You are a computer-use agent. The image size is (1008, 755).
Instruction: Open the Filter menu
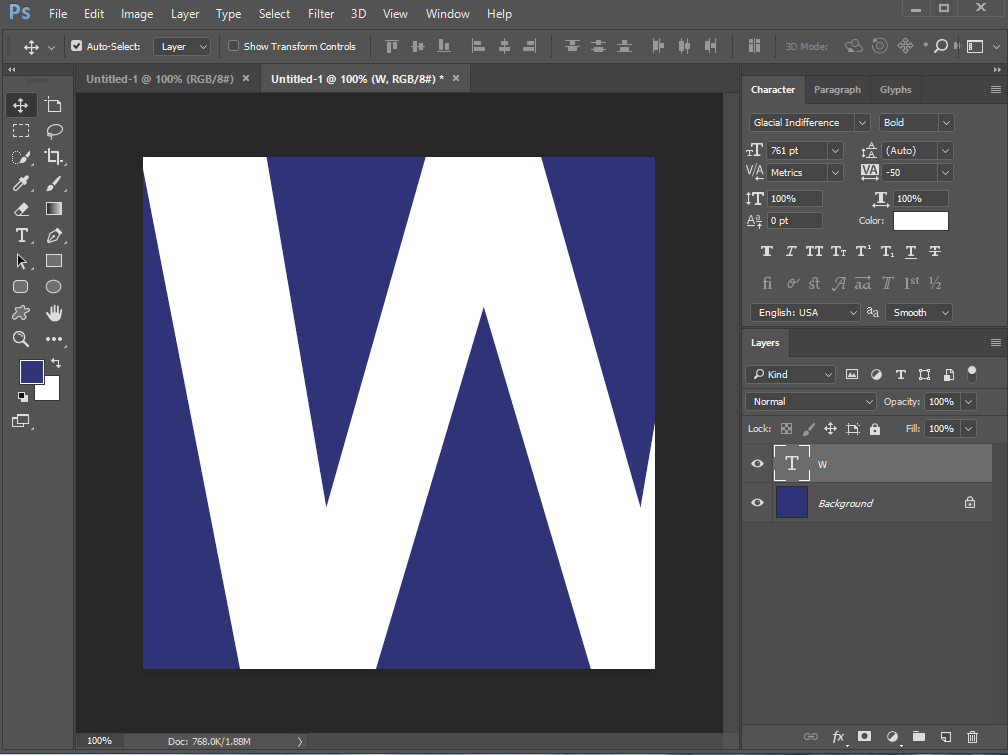point(321,14)
